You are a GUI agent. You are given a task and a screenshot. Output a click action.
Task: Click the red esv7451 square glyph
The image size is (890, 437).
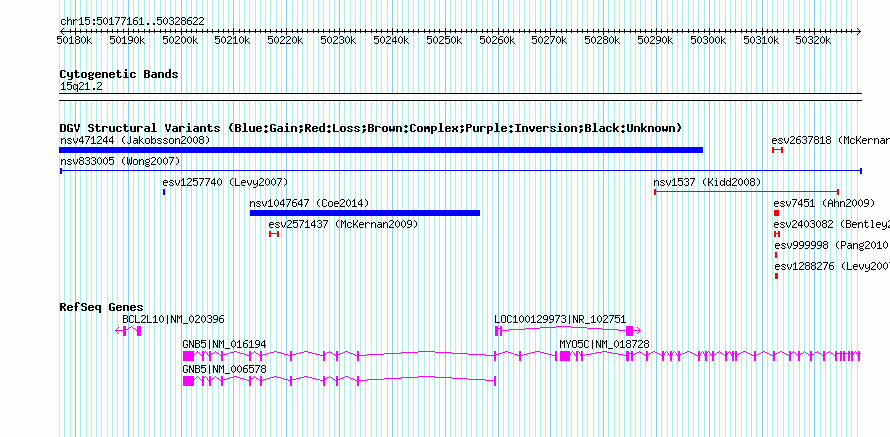[x=776, y=213]
